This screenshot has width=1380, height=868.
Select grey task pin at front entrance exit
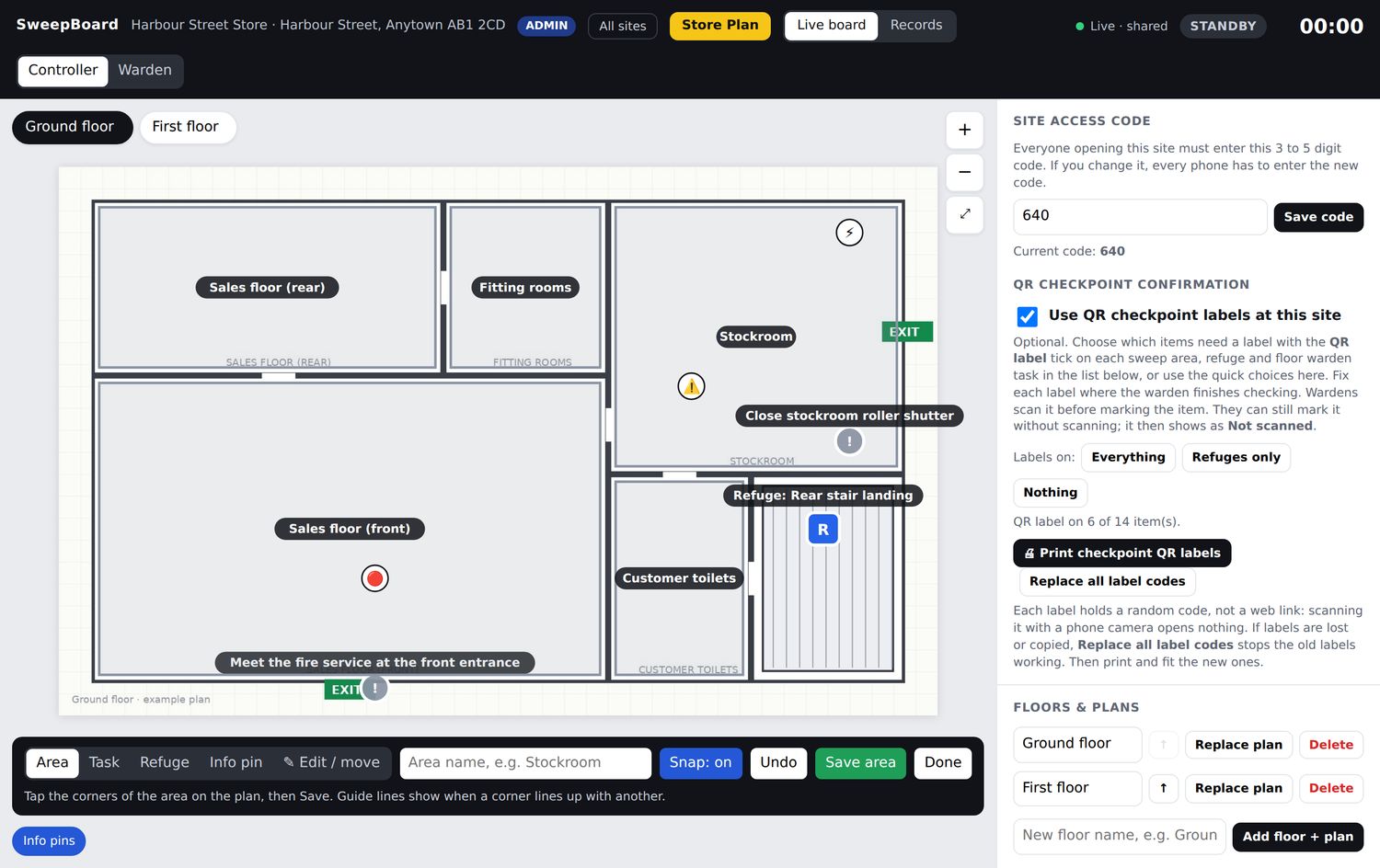374,688
